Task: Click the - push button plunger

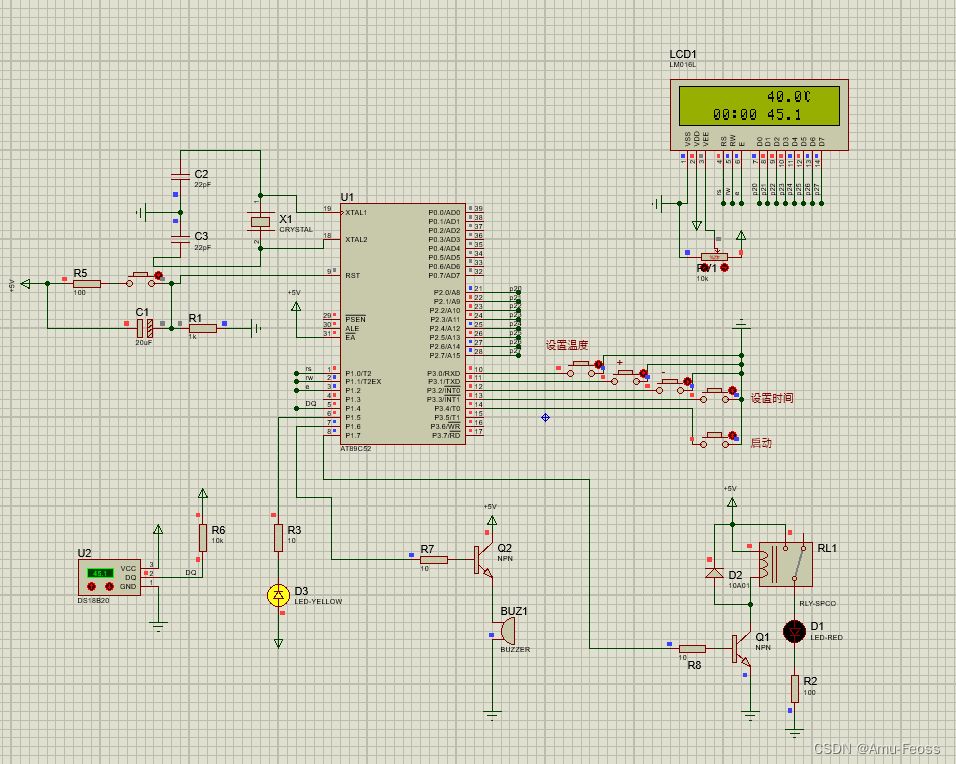Action: point(669,382)
